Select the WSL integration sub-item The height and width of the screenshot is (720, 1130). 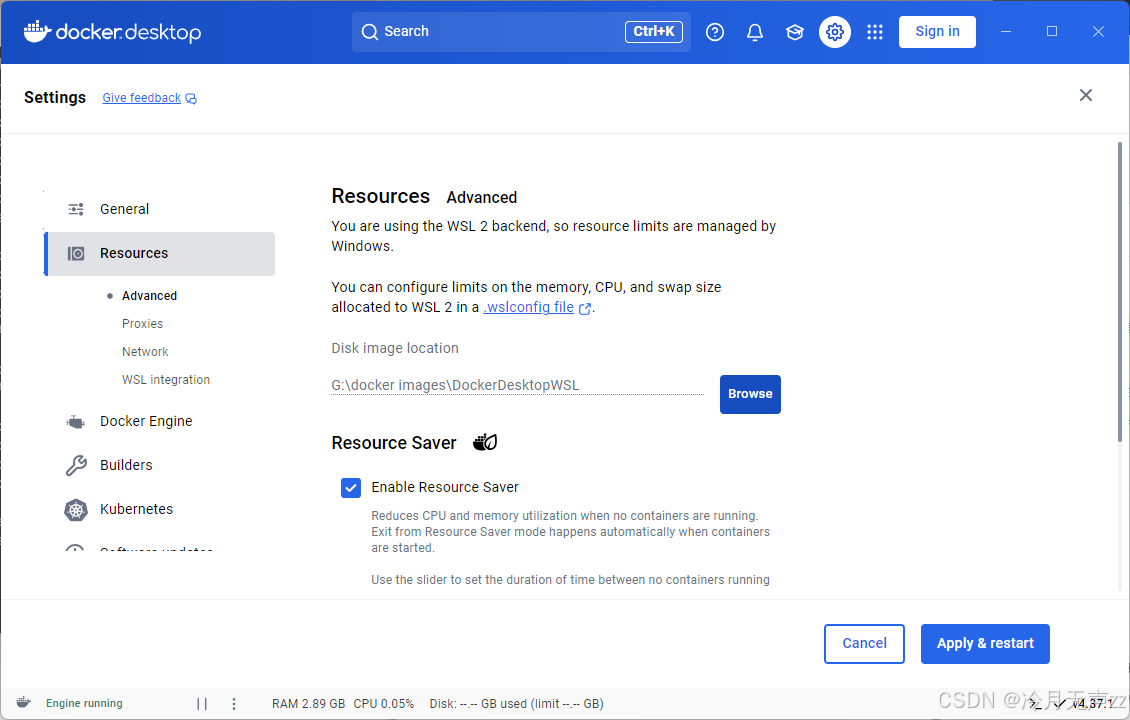click(x=166, y=380)
